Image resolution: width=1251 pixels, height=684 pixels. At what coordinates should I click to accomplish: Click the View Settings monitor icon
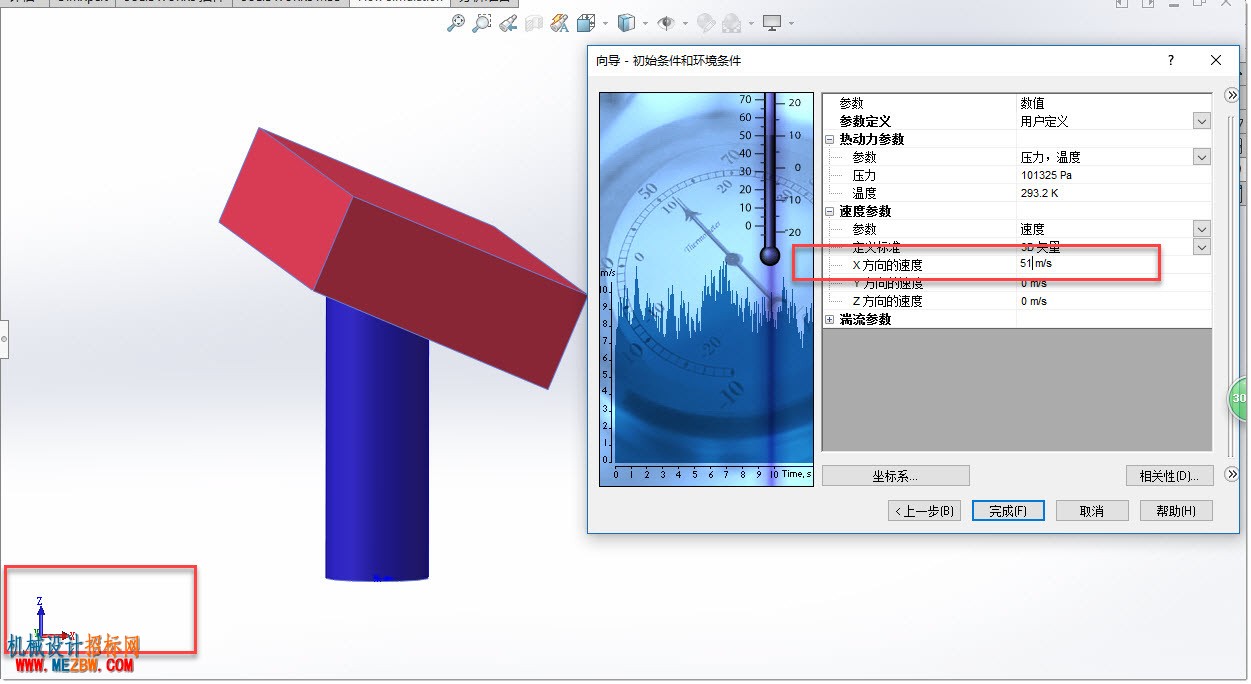pyautogui.click(x=772, y=22)
